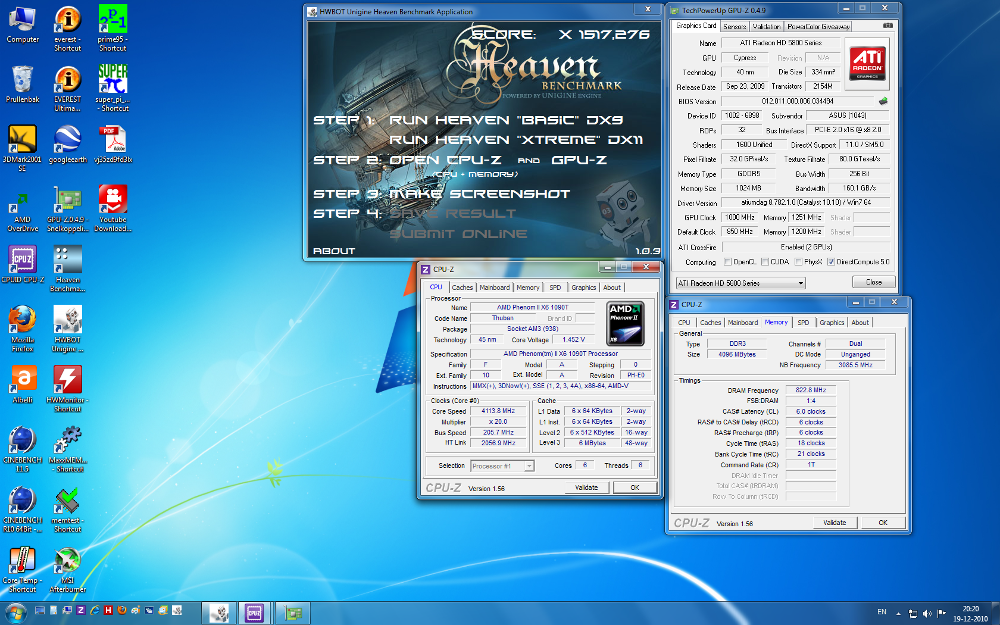This screenshot has height=625, width=1000.
Task: Switch to Sensors tab in GPU-Z
Action: tap(734, 26)
